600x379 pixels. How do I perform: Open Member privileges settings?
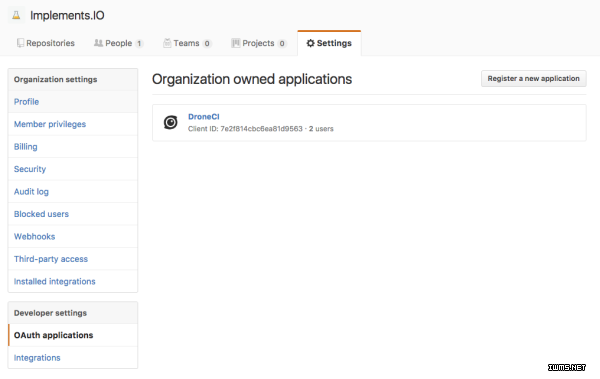coord(50,124)
